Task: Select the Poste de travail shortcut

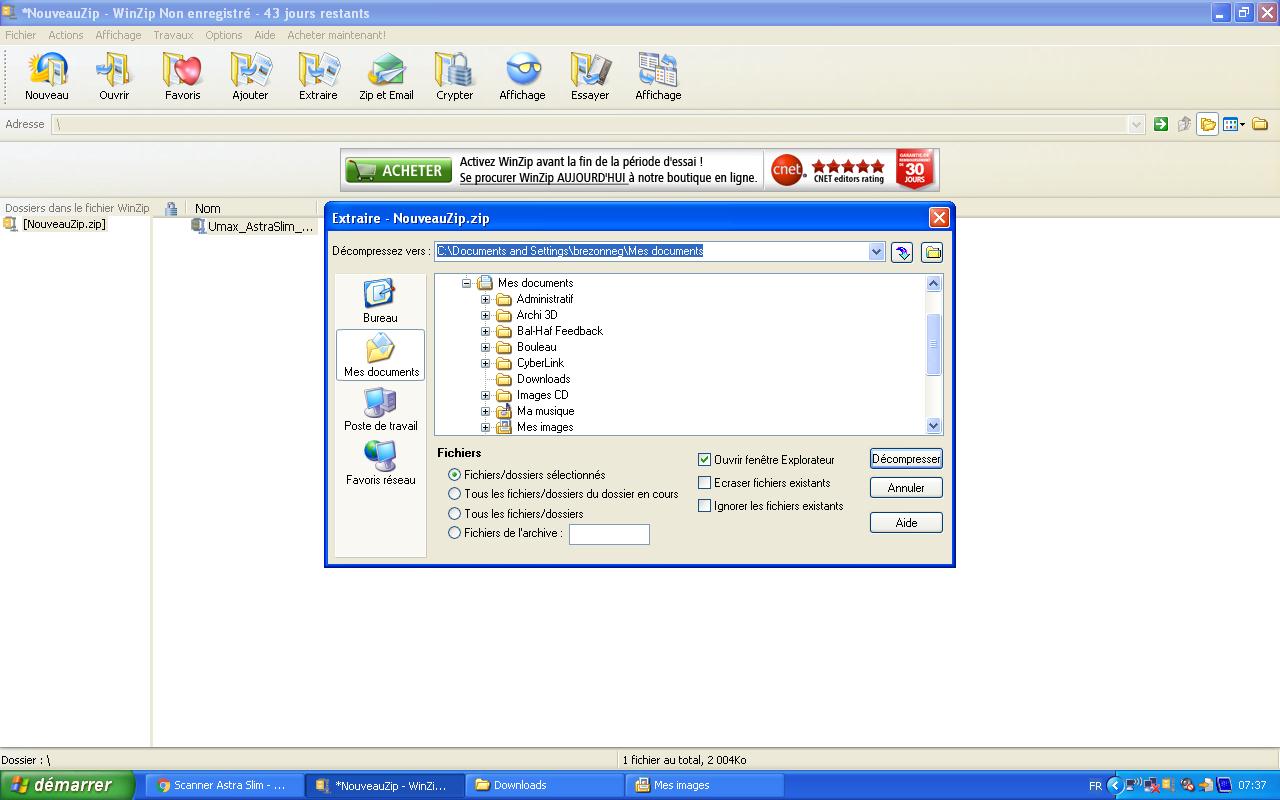Action: click(x=381, y=409)
